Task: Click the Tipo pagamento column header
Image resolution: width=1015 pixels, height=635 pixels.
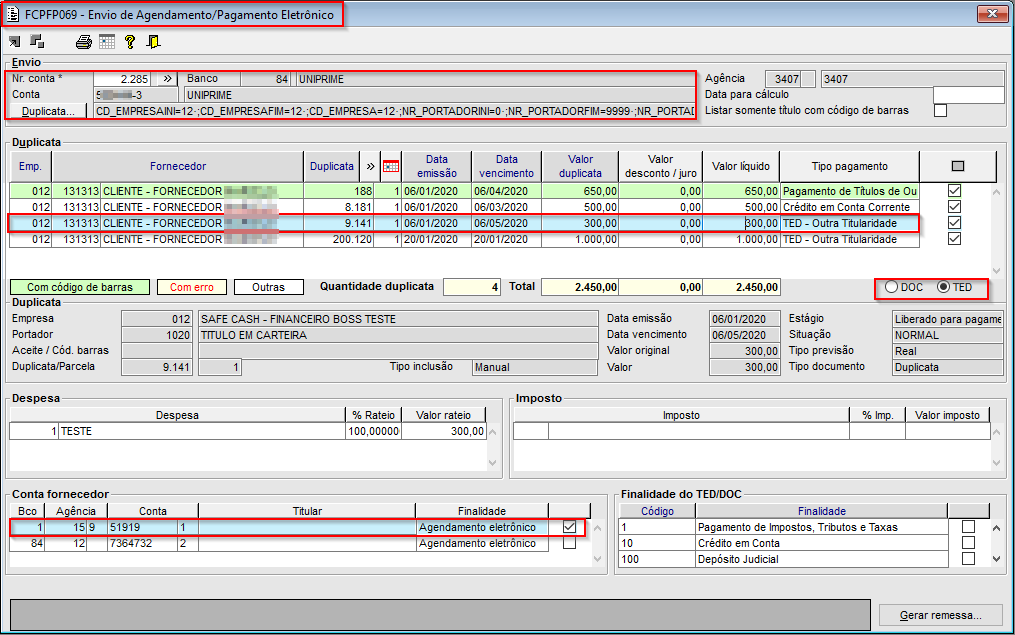Action: [x=849, y=166]
